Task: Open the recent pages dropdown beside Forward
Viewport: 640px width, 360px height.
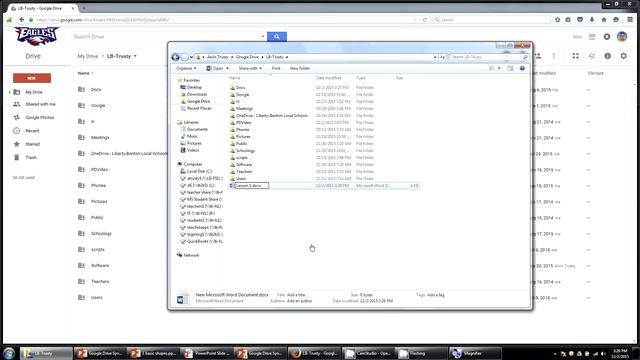Action: pos(191,57)
